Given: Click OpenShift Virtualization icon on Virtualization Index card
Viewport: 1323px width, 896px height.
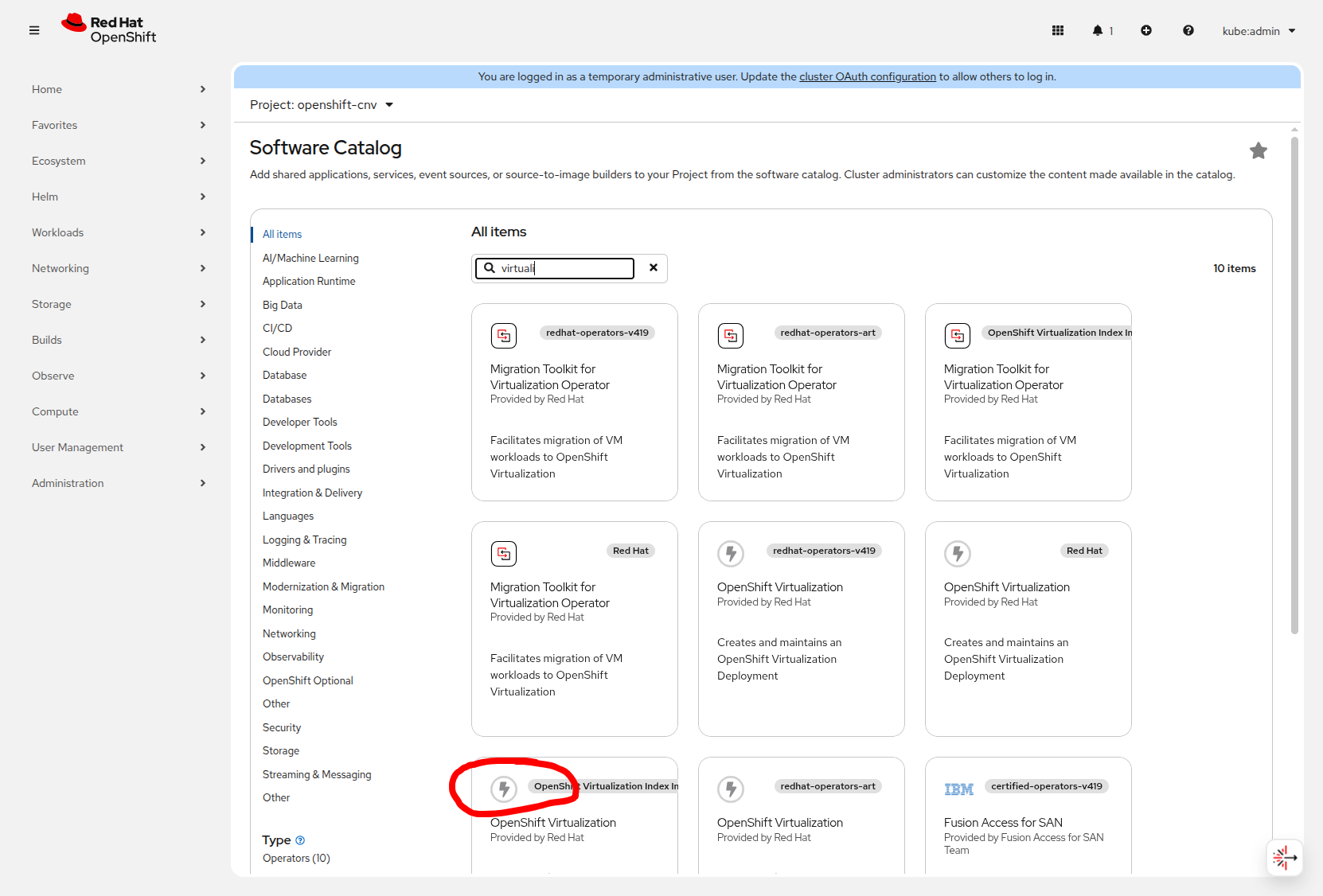Looking at the screenshot, I should (x=504, y=789).
